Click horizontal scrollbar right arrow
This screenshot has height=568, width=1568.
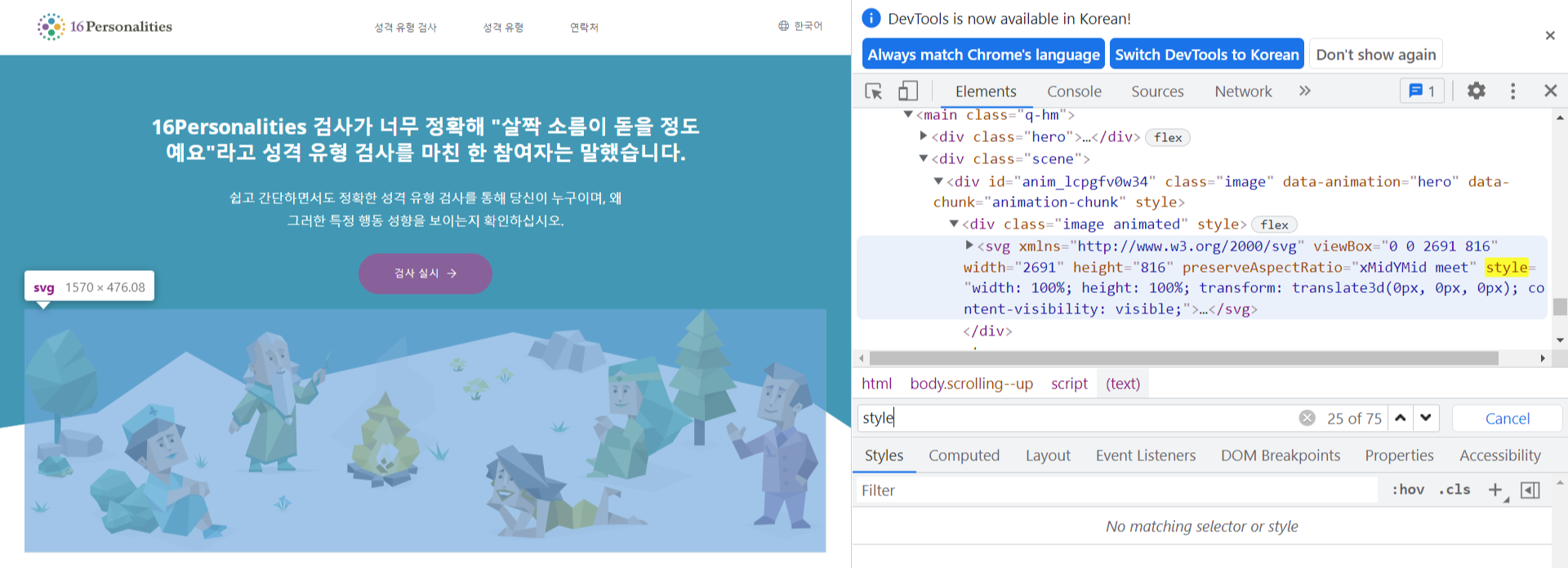pyautogui.click(x=1543, y=358)
